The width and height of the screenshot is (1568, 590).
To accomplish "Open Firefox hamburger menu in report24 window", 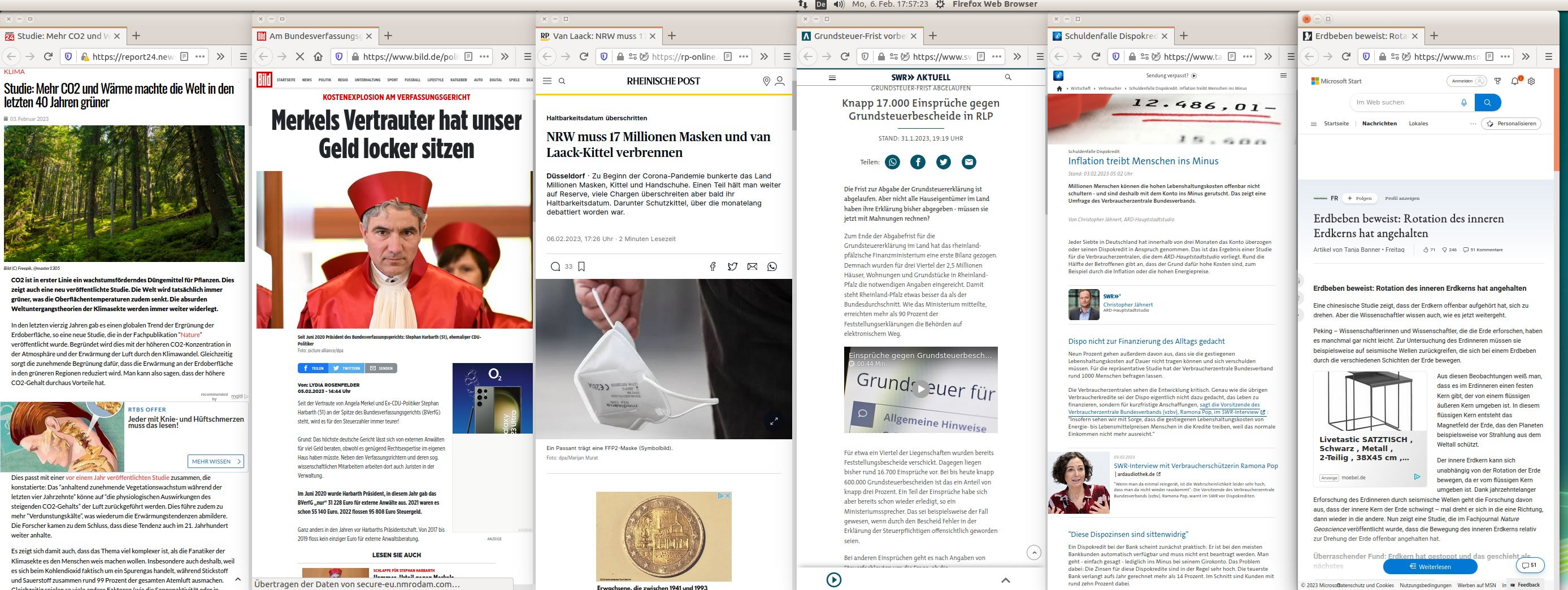I will (244, 56).
